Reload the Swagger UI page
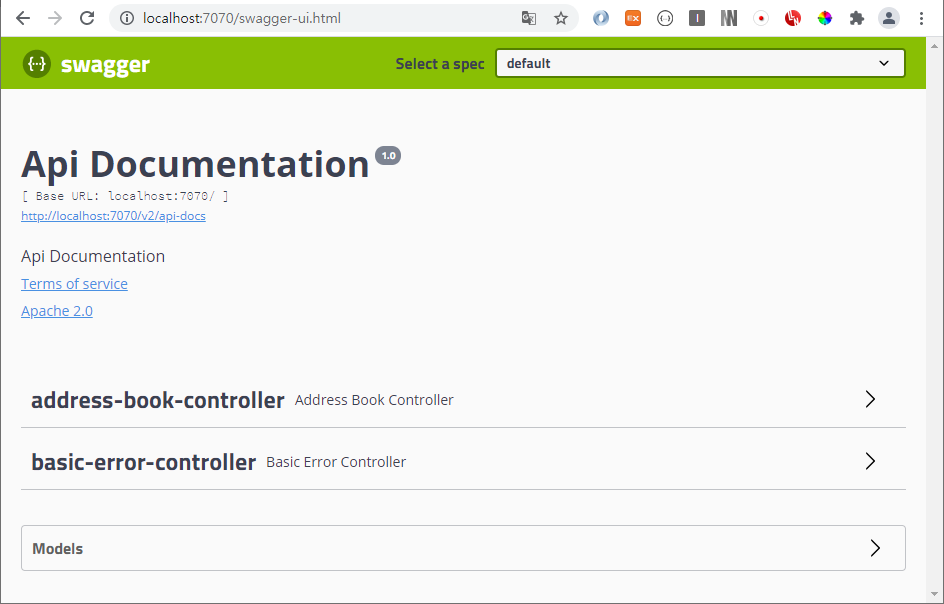 point(87,18)
